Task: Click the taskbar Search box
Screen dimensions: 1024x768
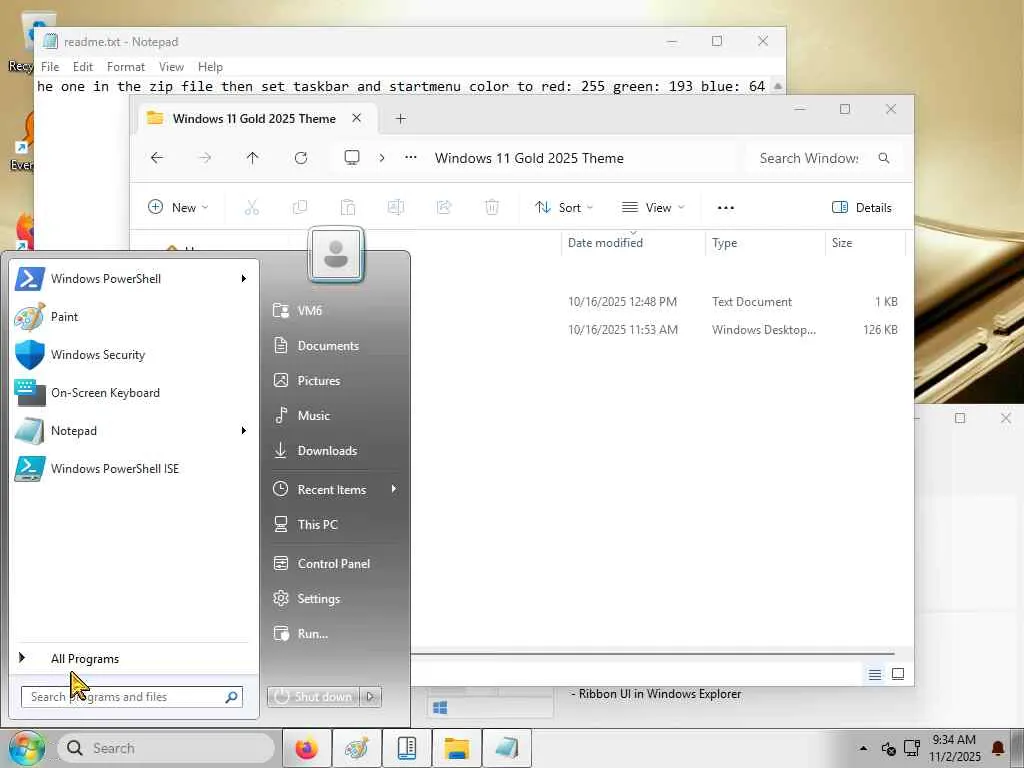Action: coord(166,748)
